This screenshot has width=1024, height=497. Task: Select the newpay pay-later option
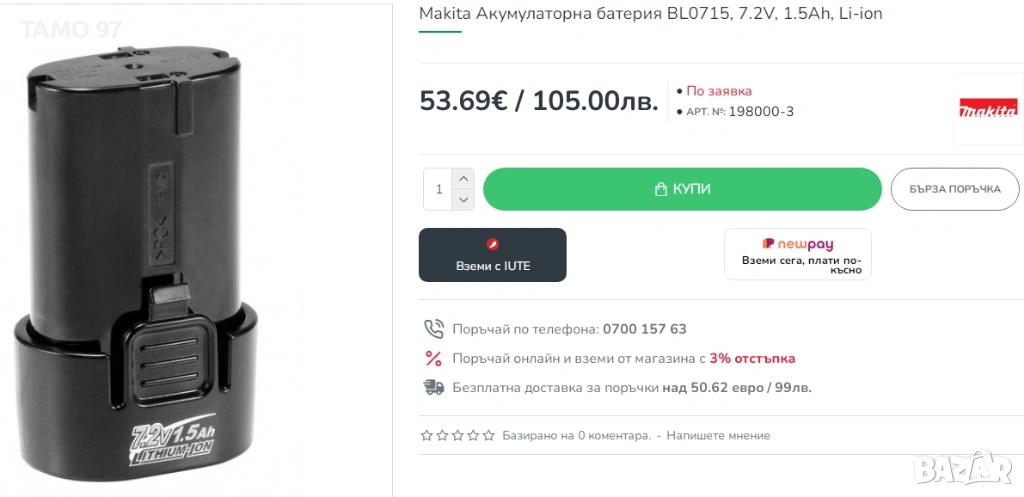[797, 254]
